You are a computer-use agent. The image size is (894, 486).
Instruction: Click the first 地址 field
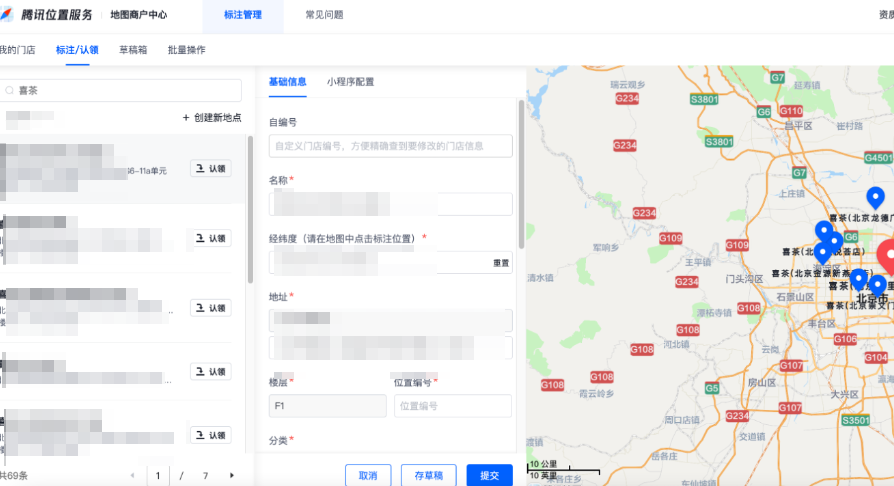click(x=391, y=320)
